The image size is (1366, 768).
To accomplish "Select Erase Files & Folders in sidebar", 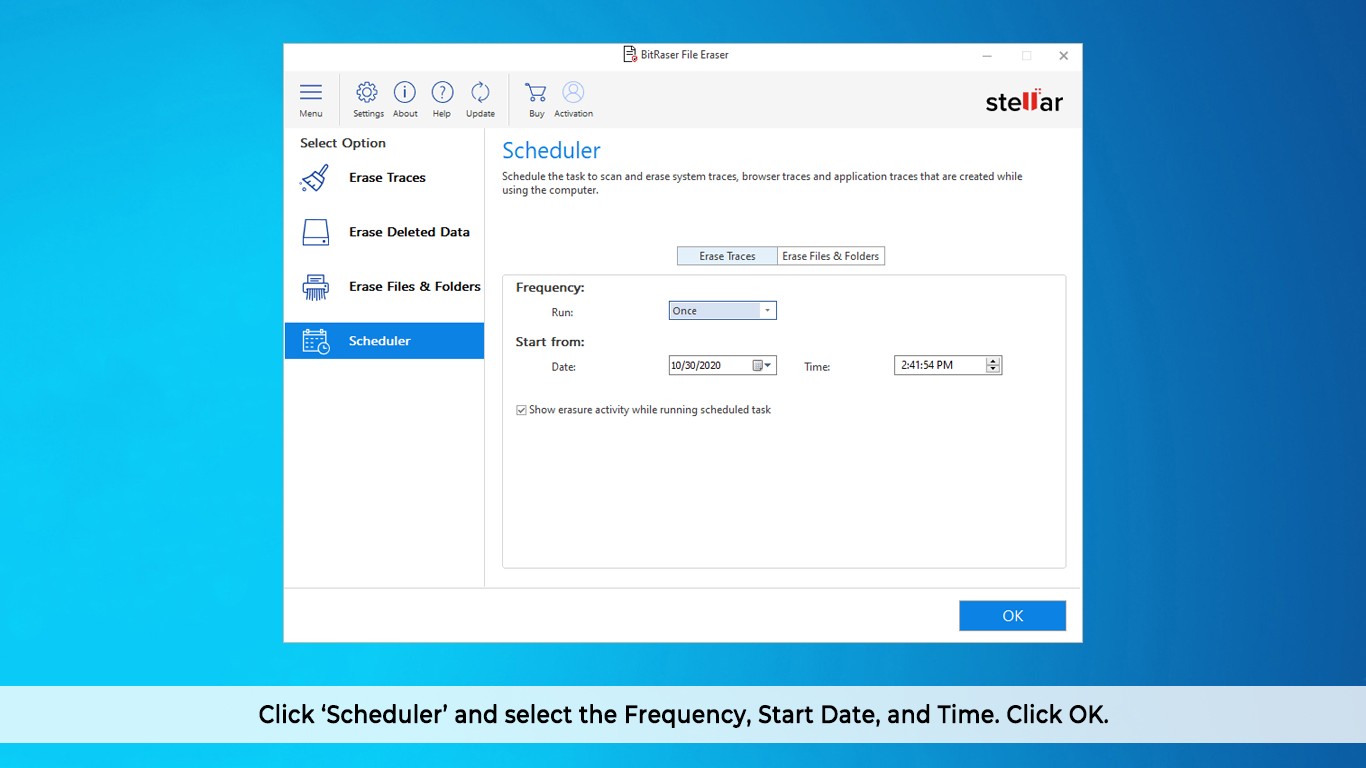I will (x=384, y=286).
